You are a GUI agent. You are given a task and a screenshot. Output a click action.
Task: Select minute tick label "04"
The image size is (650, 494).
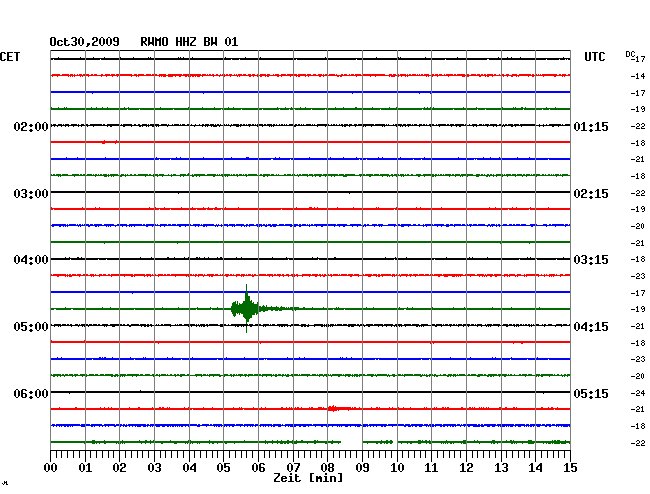click(189, 467)
